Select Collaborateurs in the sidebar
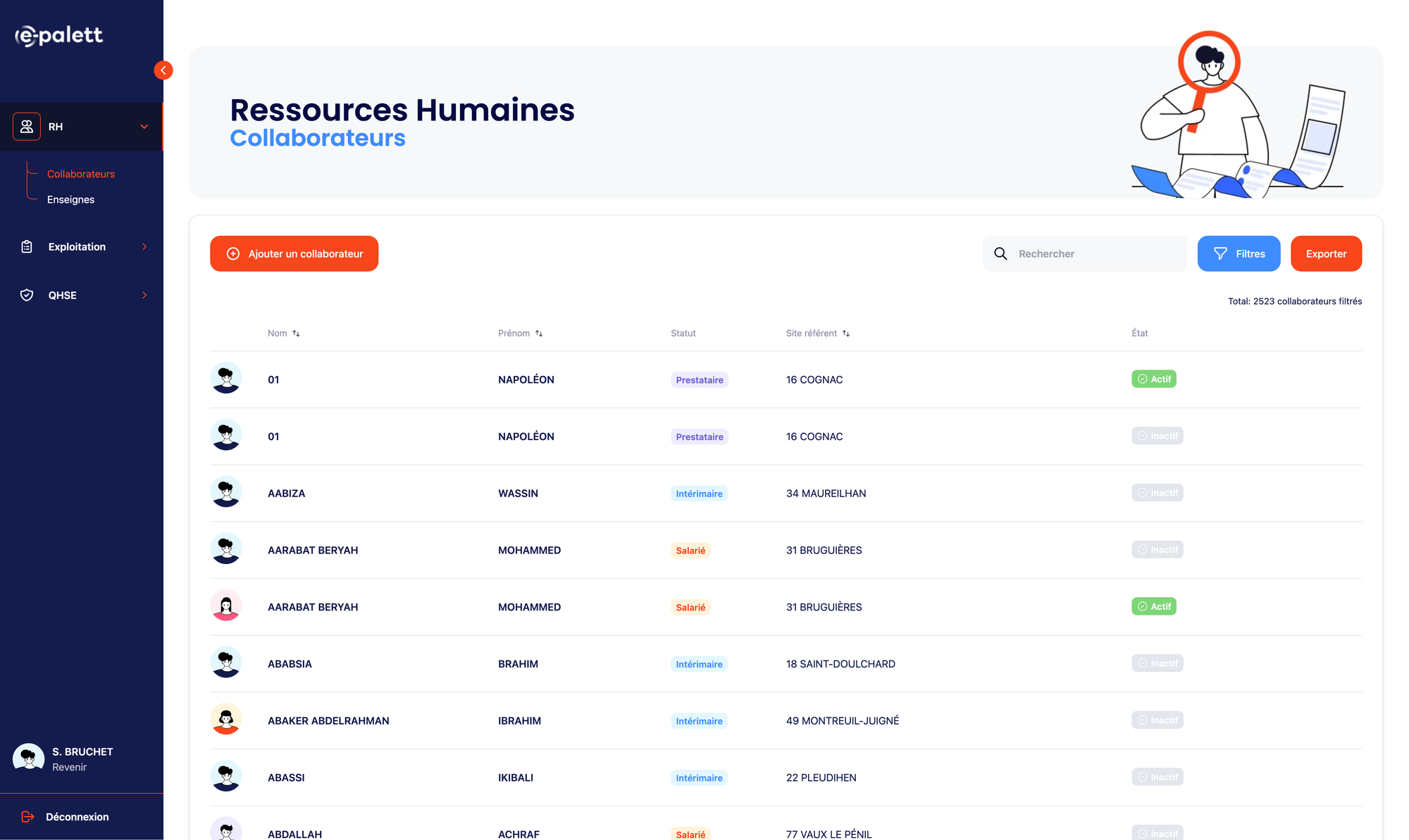This screenshot has height=840, width=1409. click(x=81, y=174)
